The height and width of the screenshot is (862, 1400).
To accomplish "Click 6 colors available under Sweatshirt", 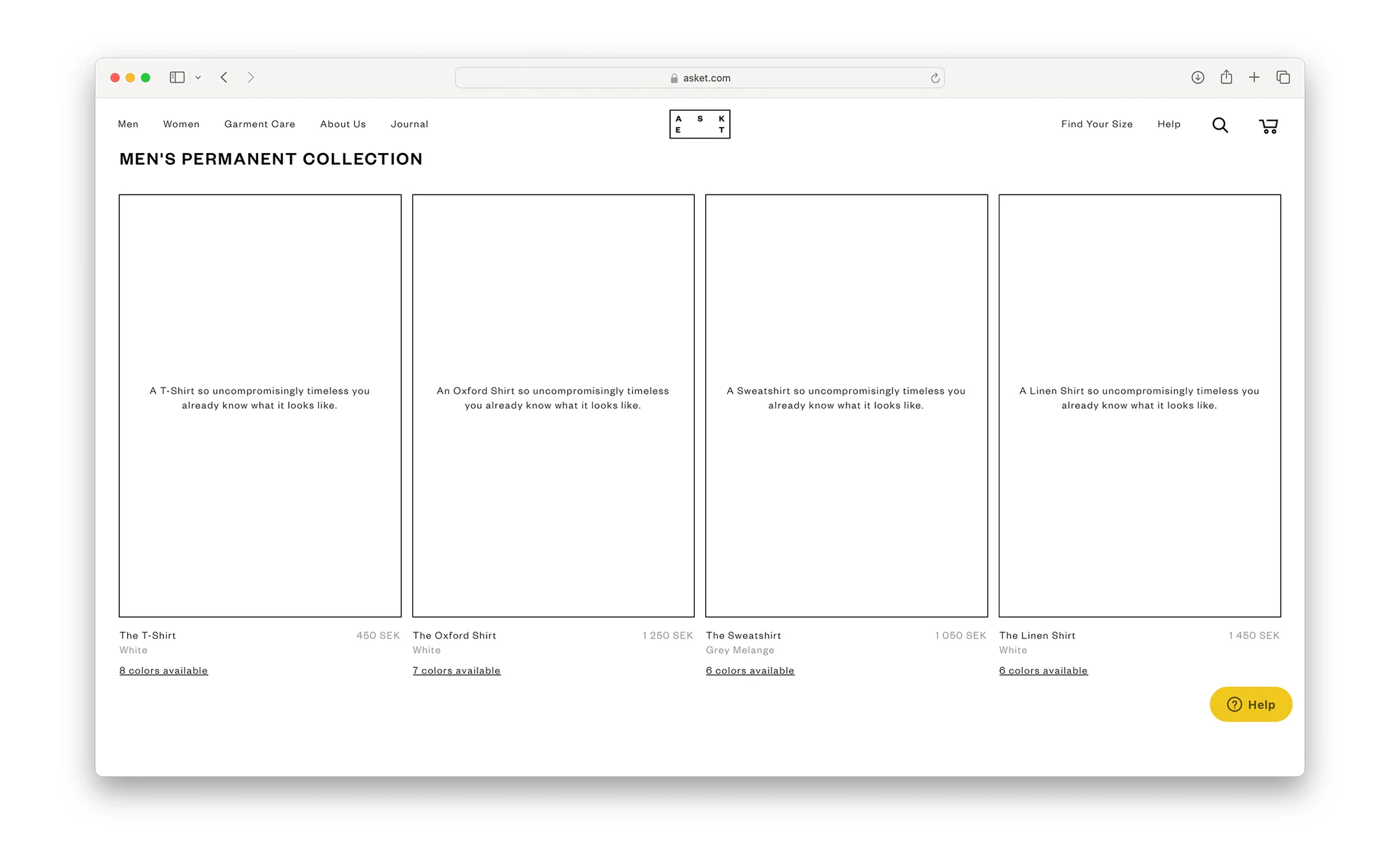I will tap(750, 670).
